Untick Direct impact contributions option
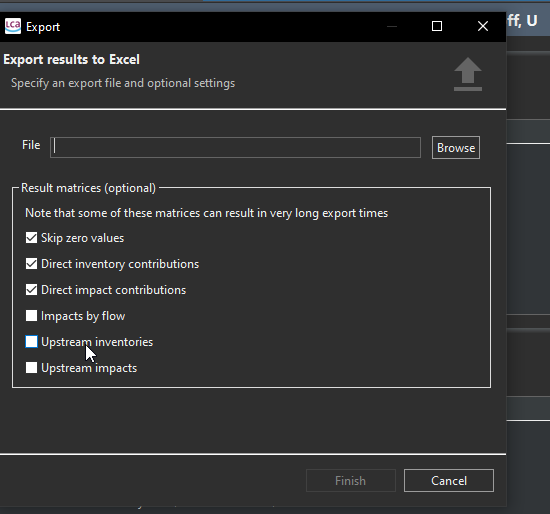The image size is (550, 514). point(32,290)
